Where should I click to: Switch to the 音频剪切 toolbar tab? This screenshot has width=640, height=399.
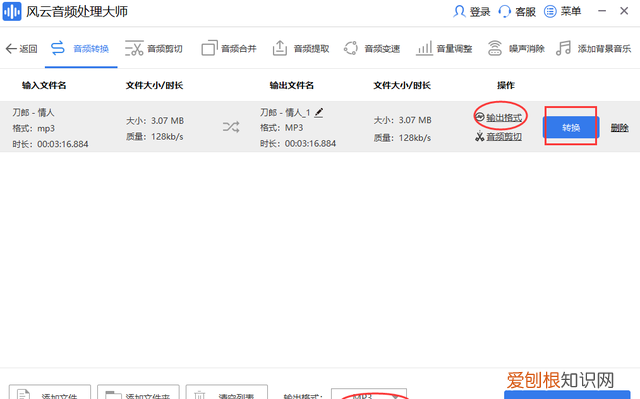[154, 49]
